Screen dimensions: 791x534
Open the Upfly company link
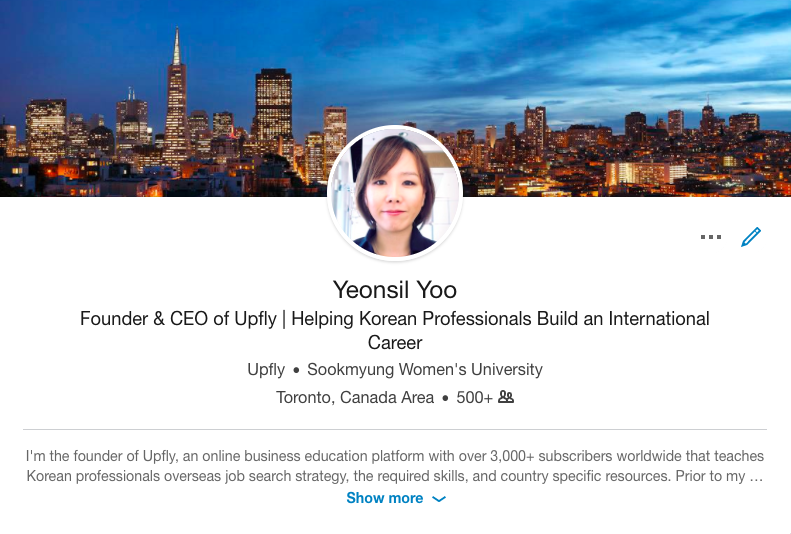[x=266, y=370]
